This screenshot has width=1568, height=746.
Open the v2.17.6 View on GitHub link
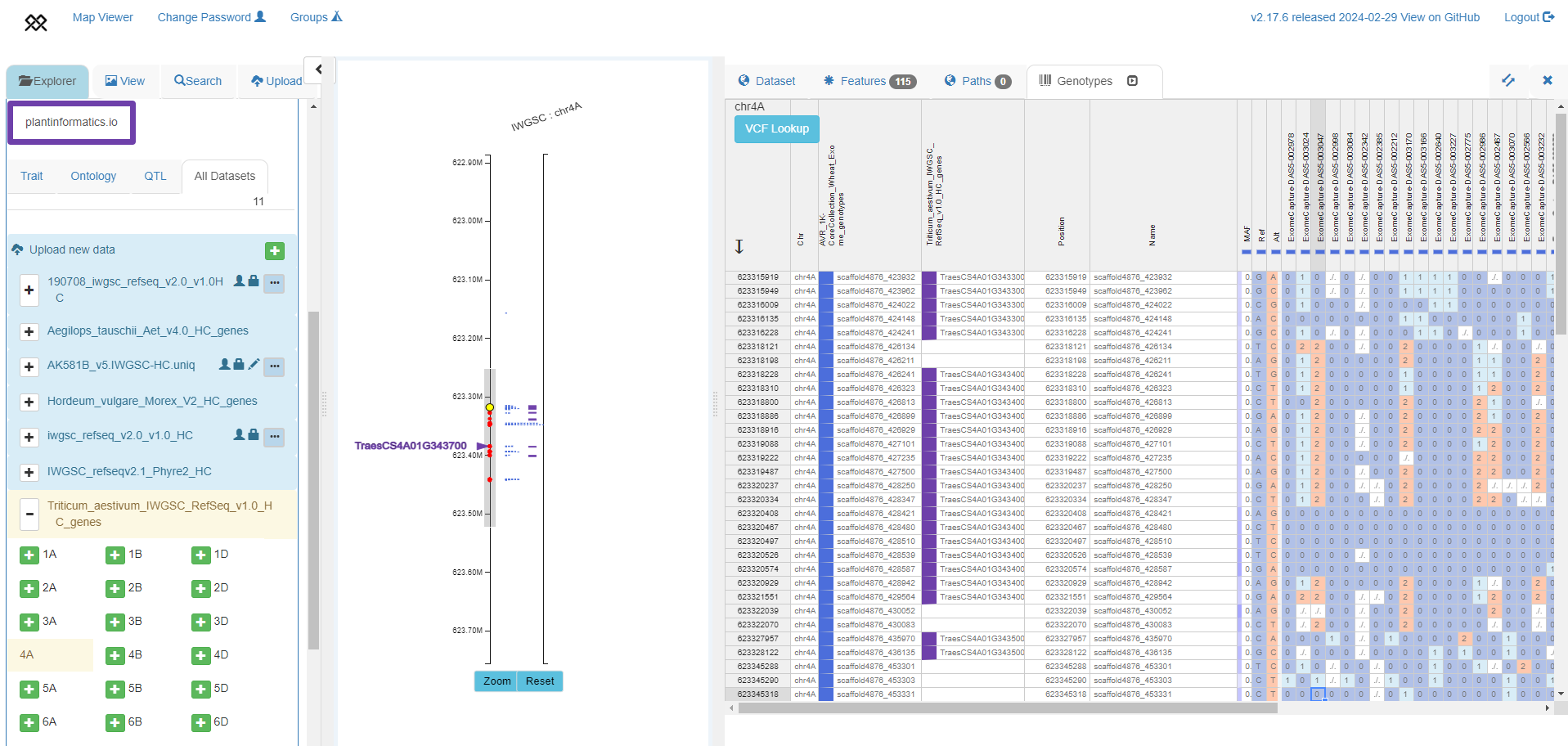[1365, 17]
